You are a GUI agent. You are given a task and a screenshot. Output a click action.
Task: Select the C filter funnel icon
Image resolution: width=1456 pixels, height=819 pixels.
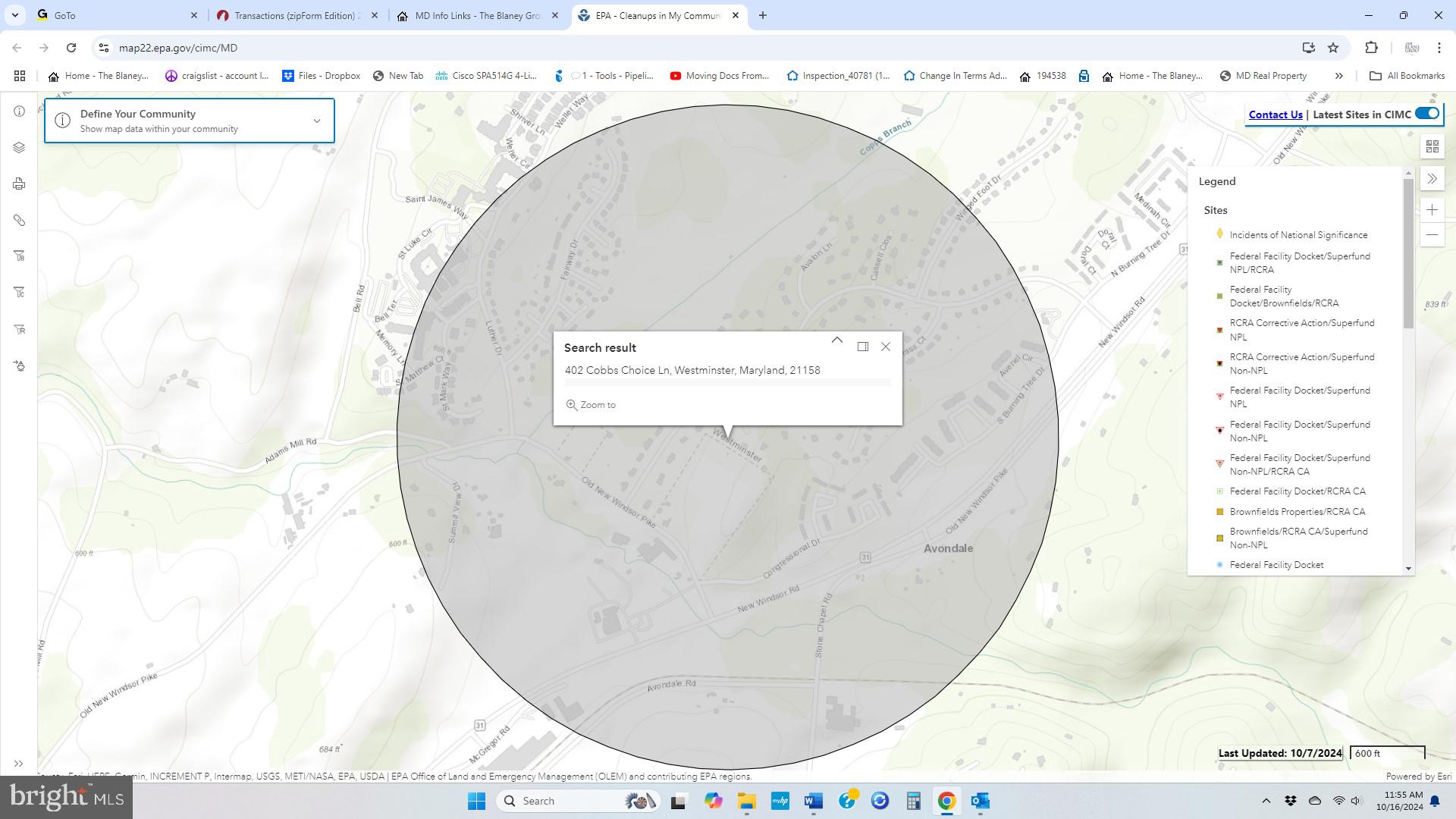(x=19, y=293)
